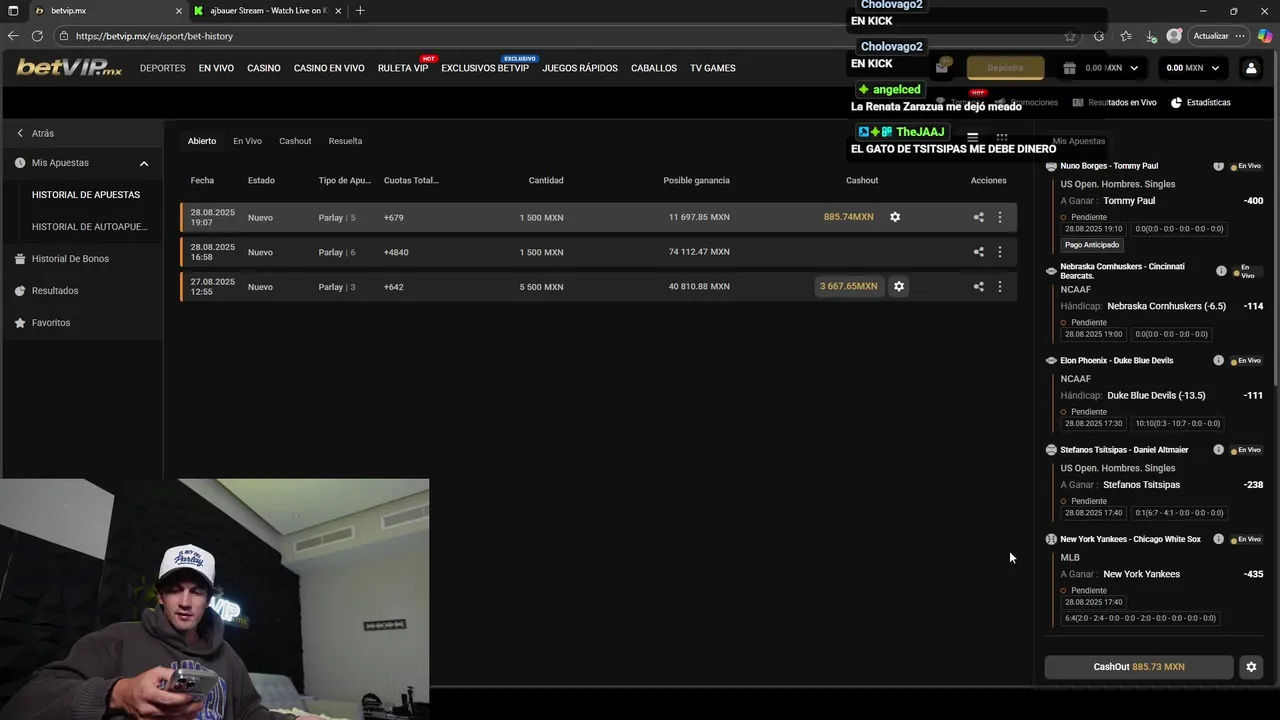Reload the page with browser refresh button
The width and height of the screenshot is (1280, 720).
(37, 36)
